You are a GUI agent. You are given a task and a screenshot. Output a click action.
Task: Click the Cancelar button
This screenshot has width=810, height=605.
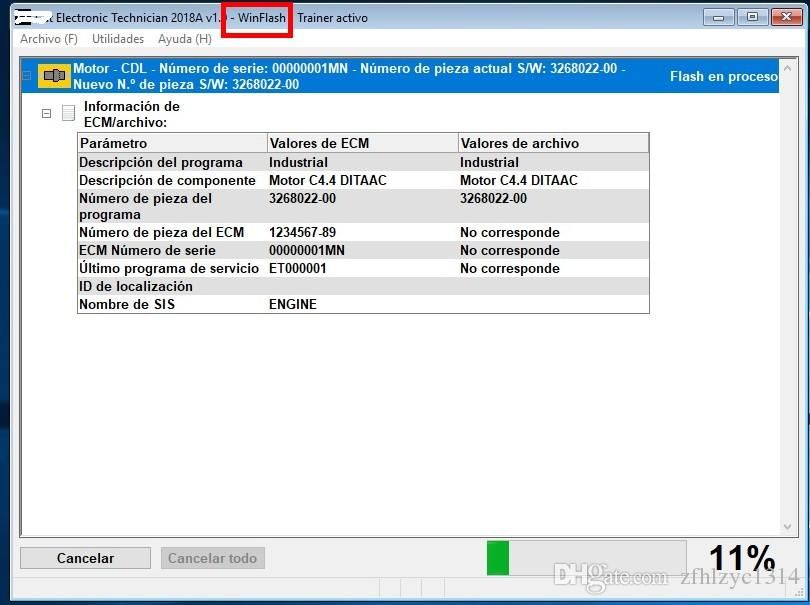85,558
